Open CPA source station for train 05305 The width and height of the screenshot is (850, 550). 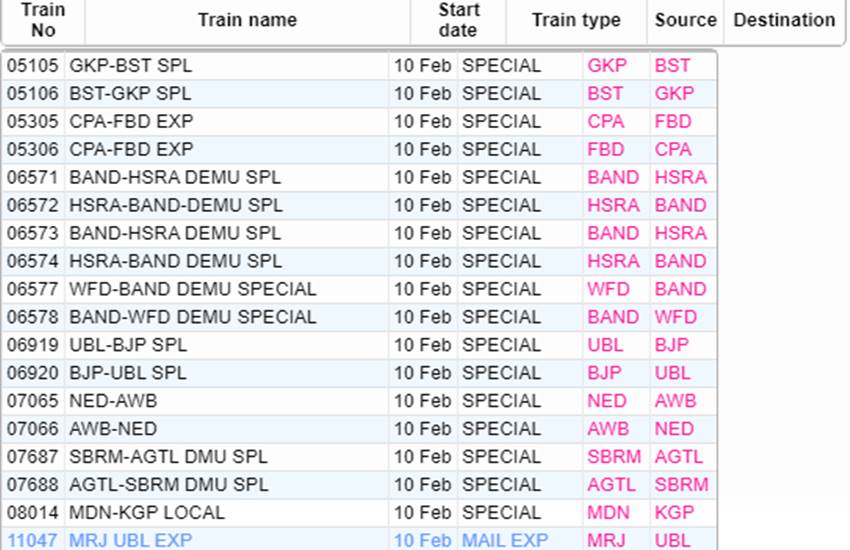click(x=606, y=121)
